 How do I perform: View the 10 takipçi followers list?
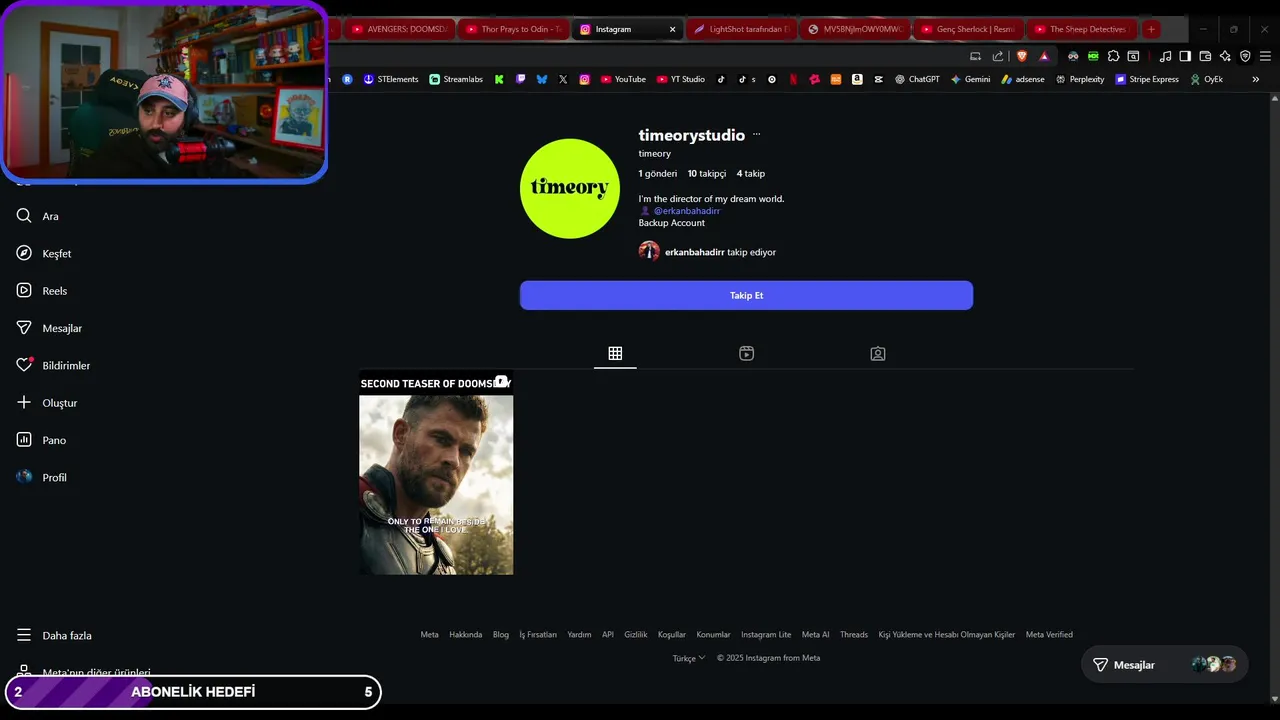coord(707,174)
